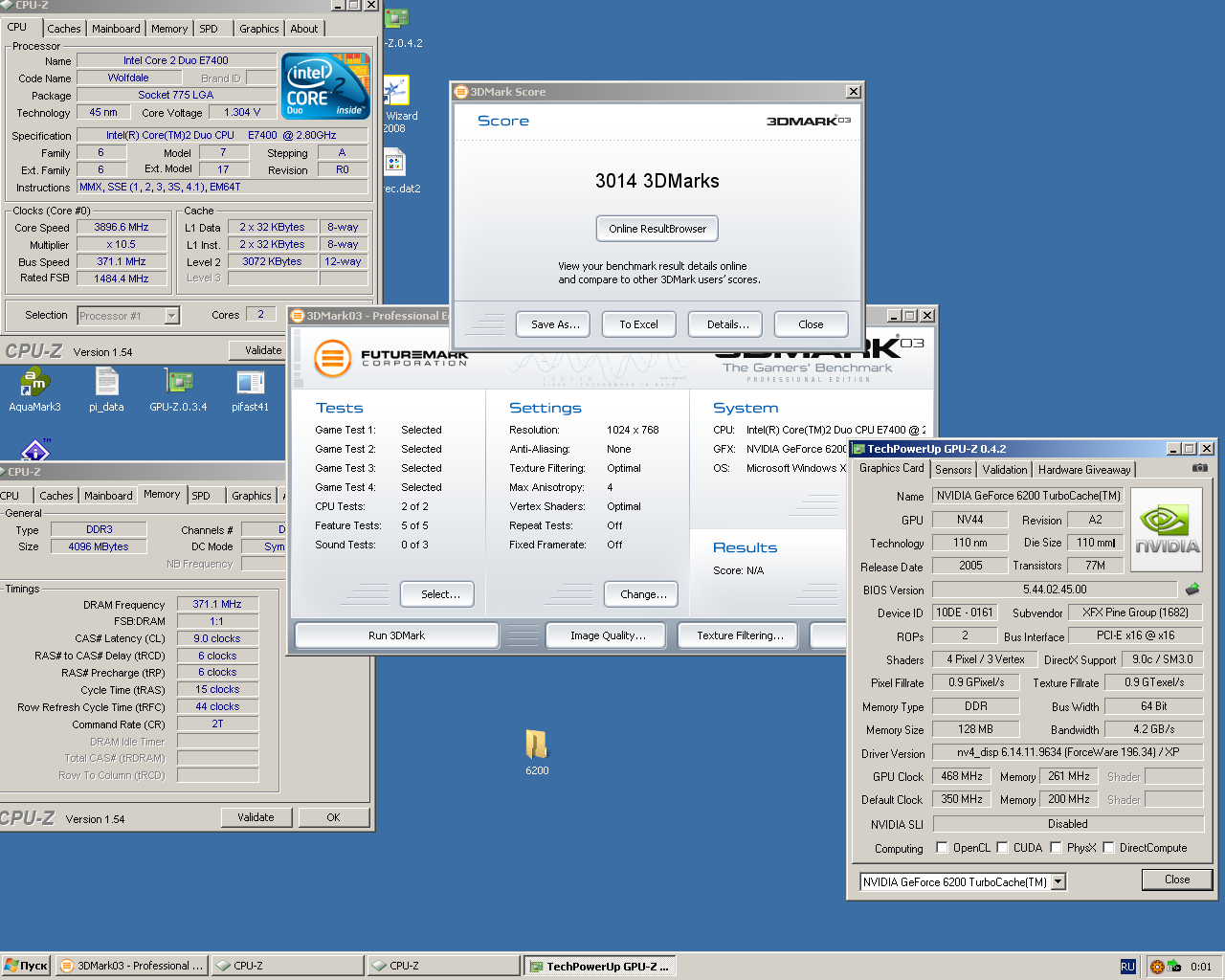Click the Futuremark orange logo

(x=332, y=359)
